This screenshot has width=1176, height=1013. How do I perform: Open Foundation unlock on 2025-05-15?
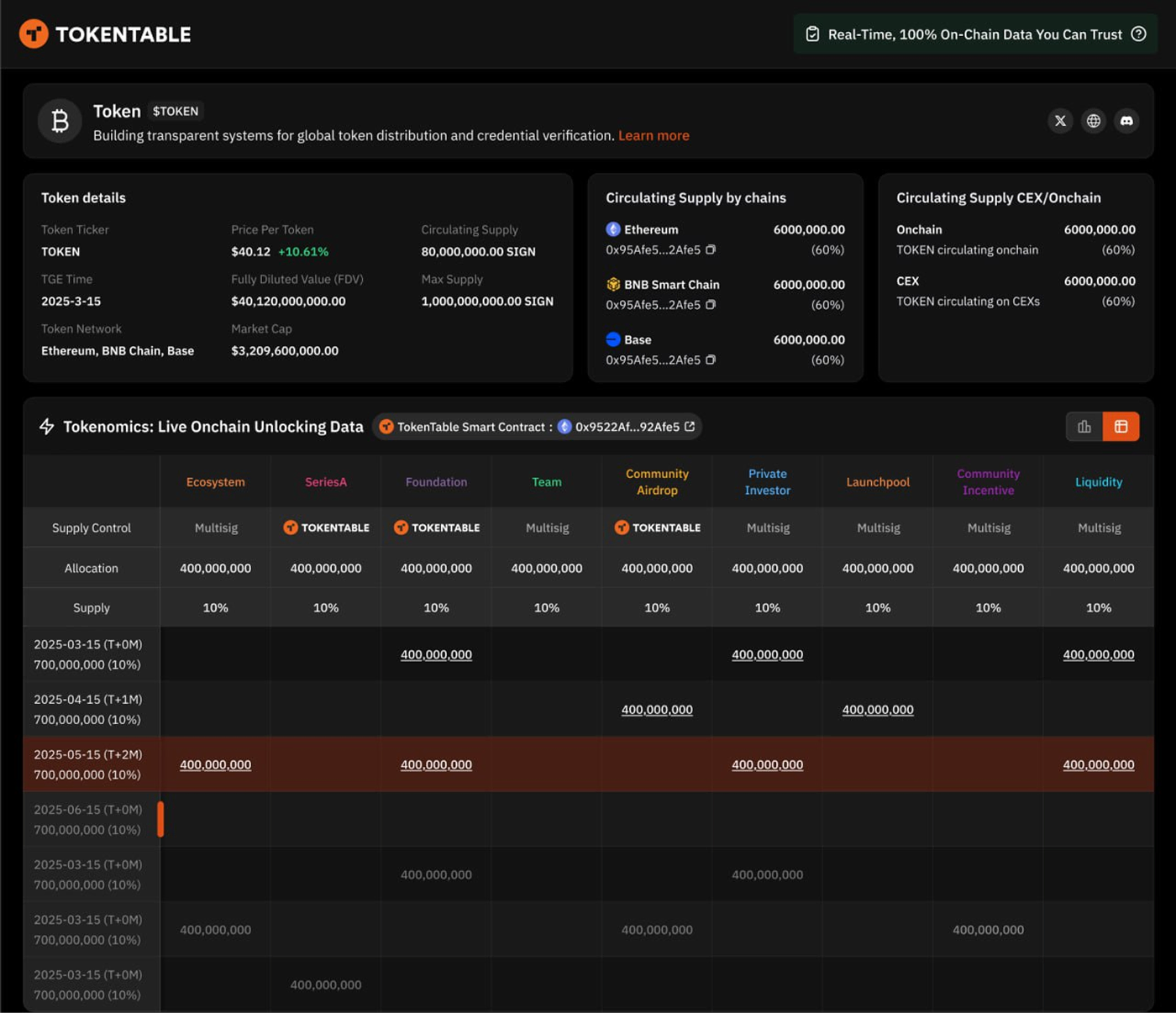pyautogui.click(x=436, y=764)
